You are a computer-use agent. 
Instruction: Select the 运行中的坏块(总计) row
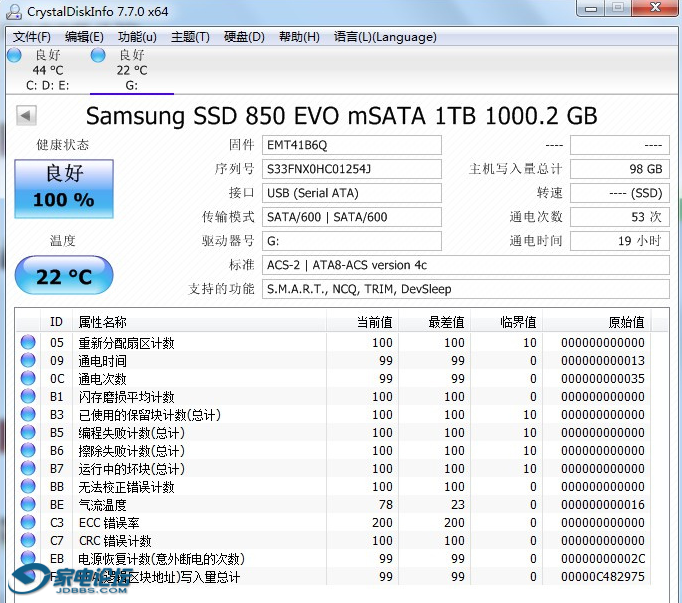coord(334,469)
